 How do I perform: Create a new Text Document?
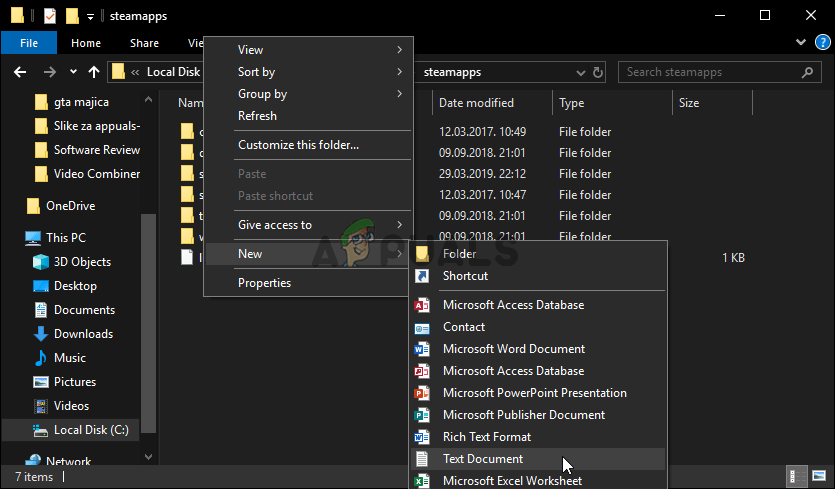(538, 459)
